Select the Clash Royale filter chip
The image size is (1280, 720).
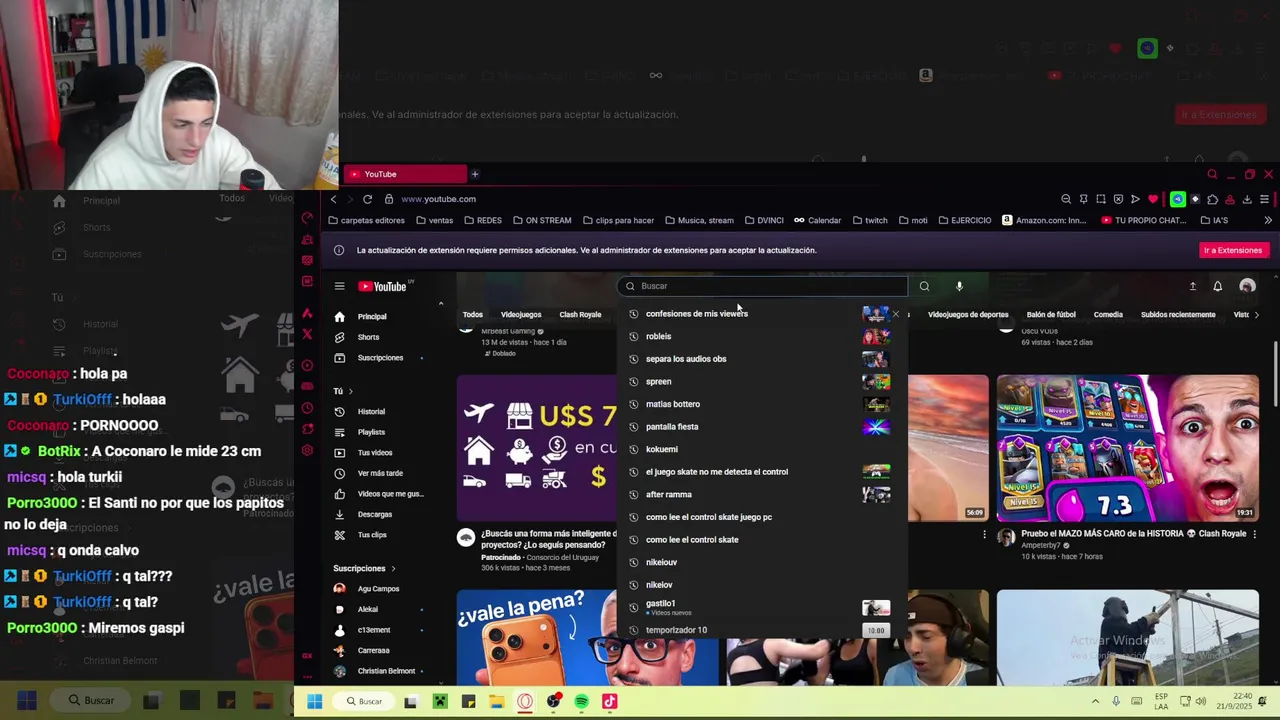click(580, 315)
